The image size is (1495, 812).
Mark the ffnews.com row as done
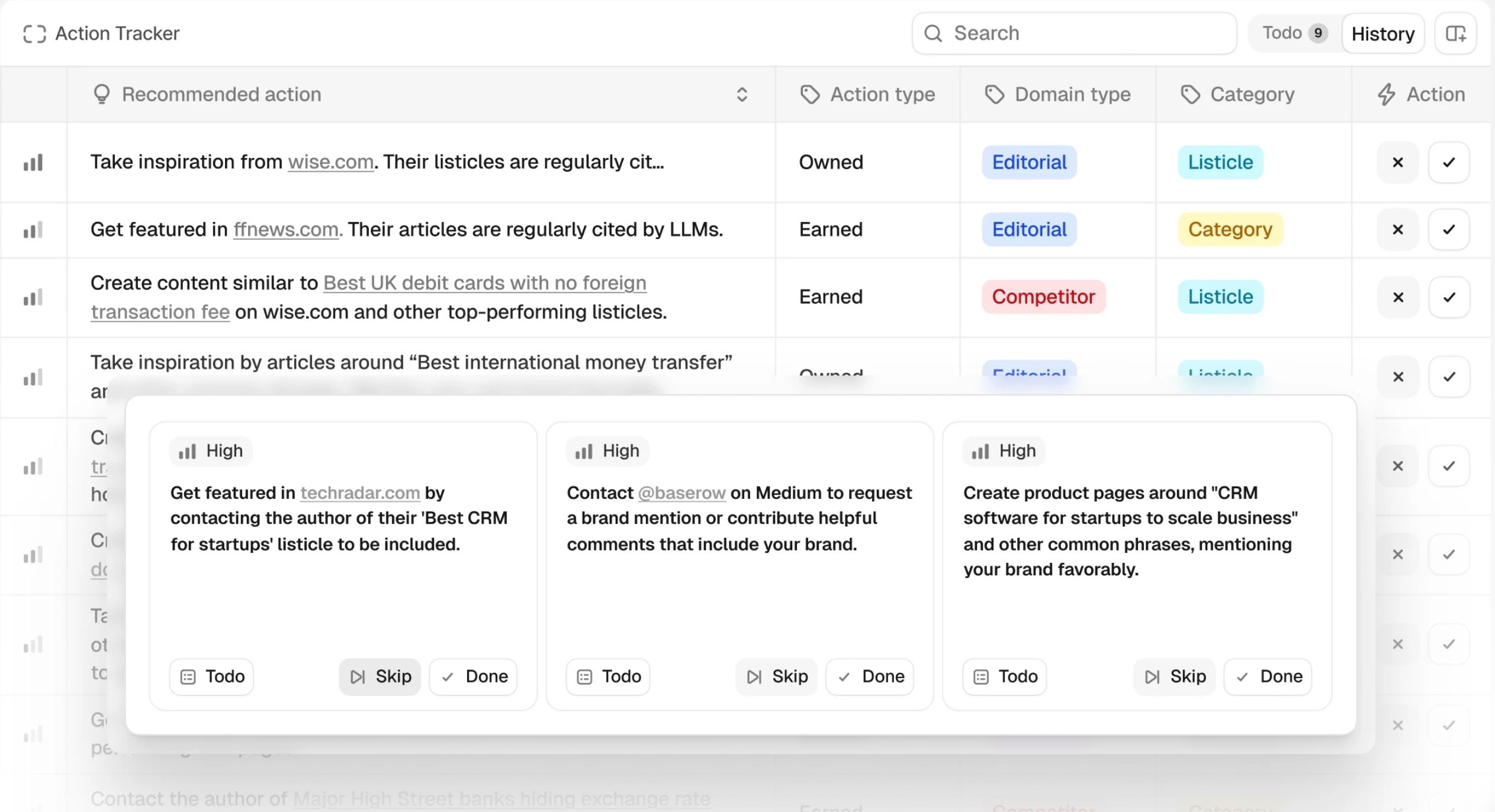point(1449,230)
